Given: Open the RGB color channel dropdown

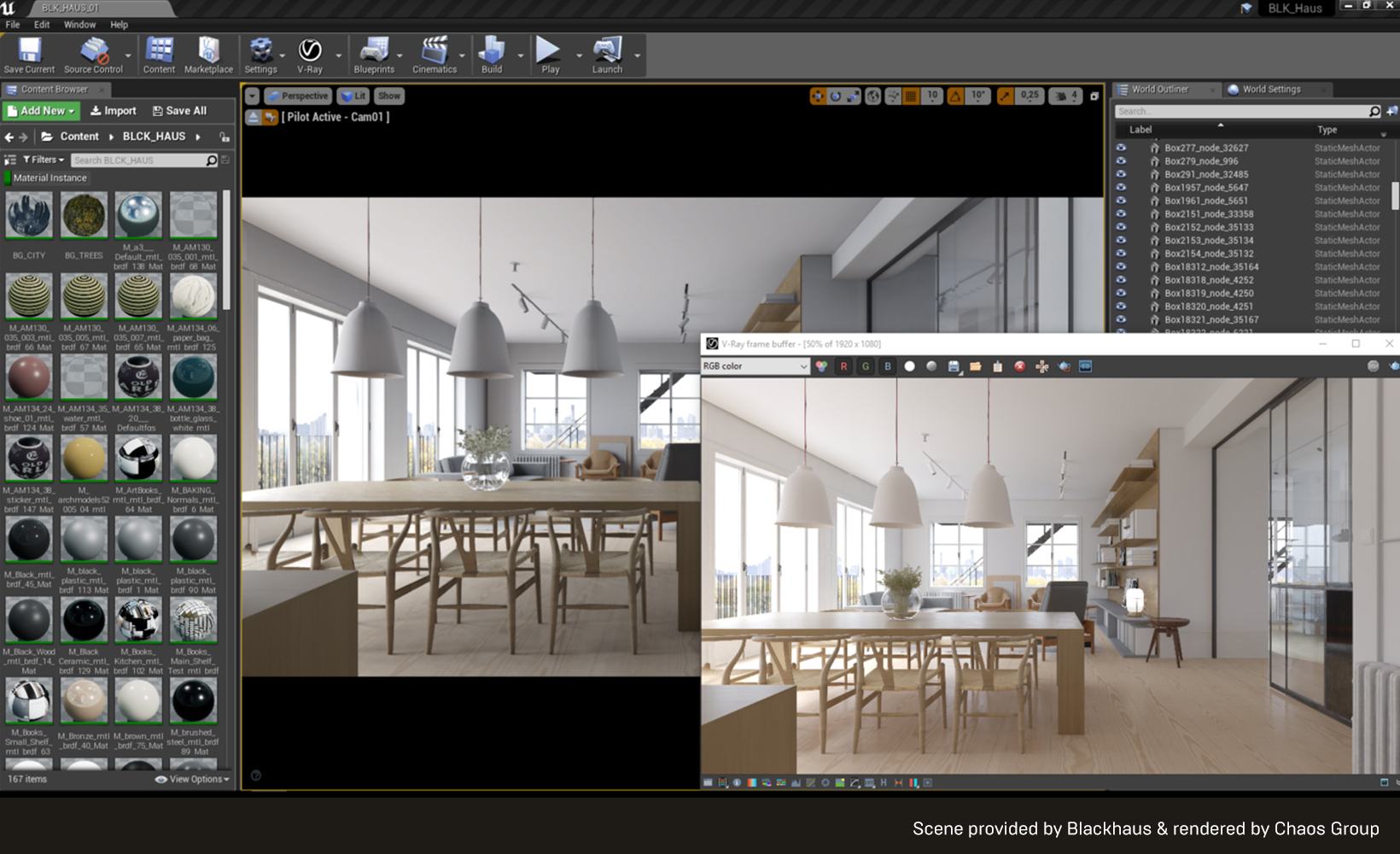Looking at the screenshot, I should coord(755,366).
